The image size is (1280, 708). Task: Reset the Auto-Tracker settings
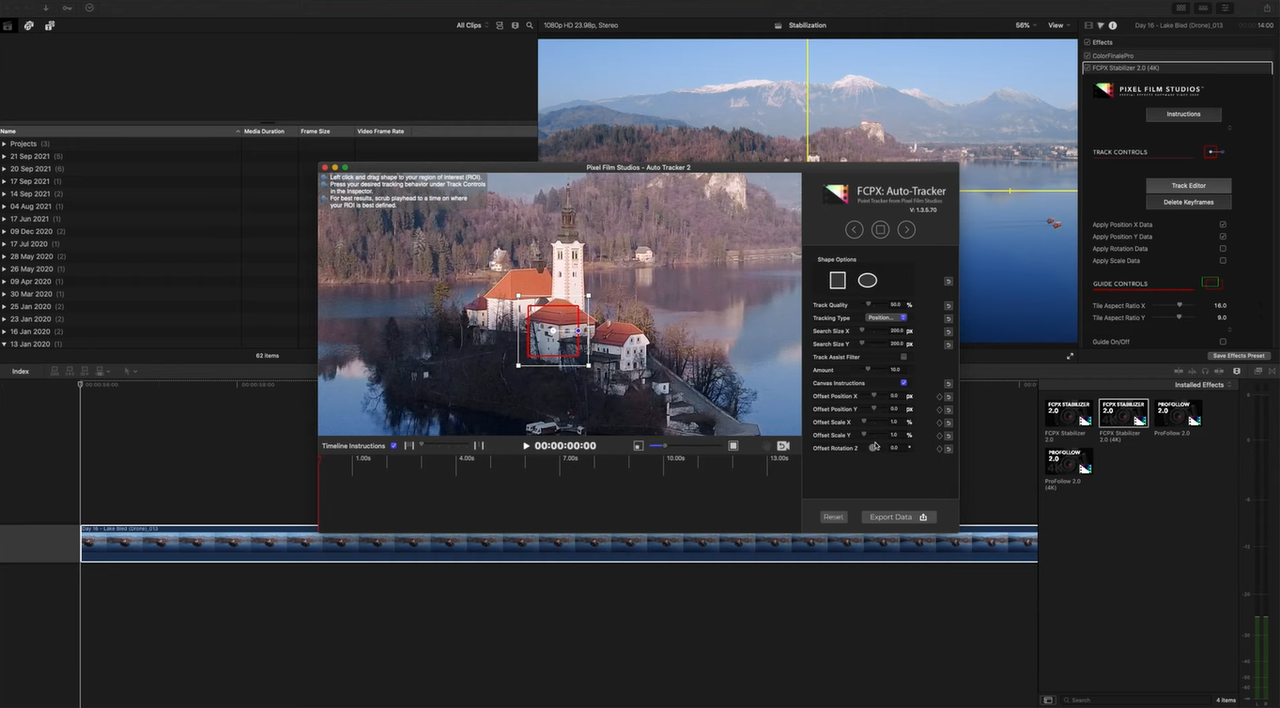[833, 517]
